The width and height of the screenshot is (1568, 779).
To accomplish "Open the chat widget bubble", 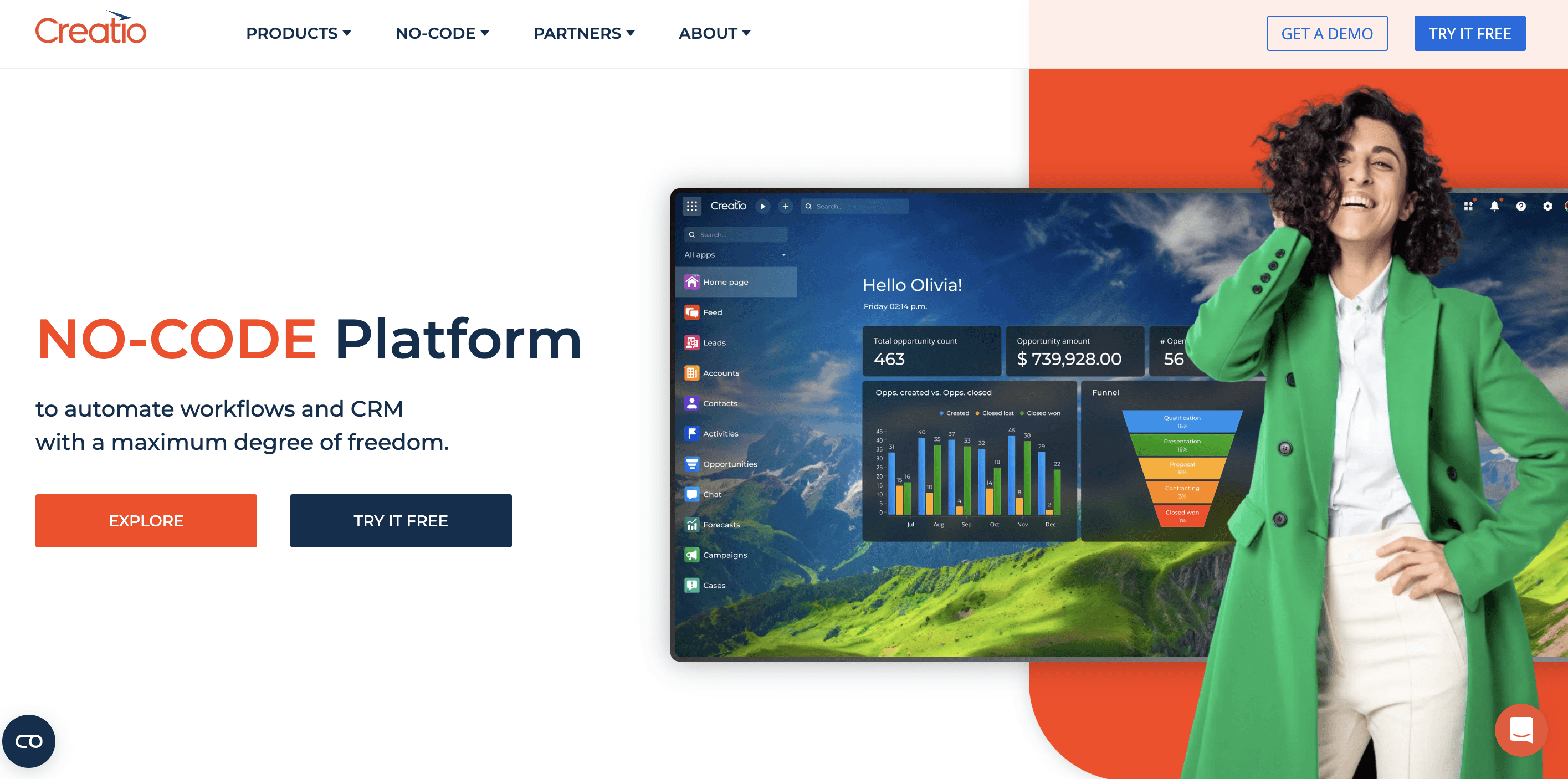I will tap(1521, 730).
